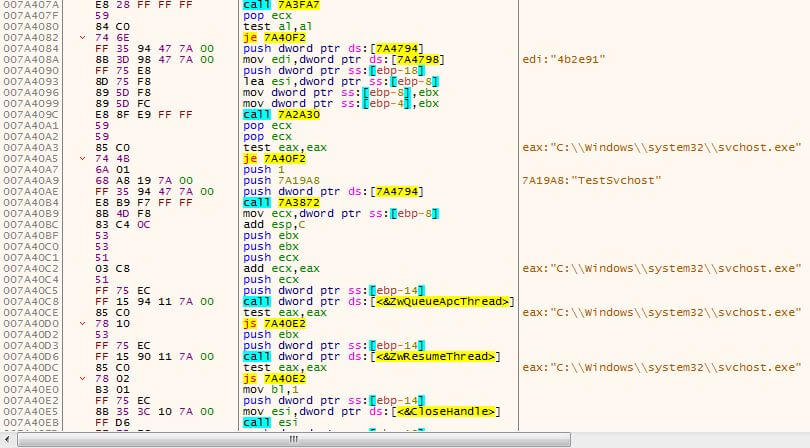
Task: Click the 'mov esi' CloseHandle instruction
Action: pos(372,412)
